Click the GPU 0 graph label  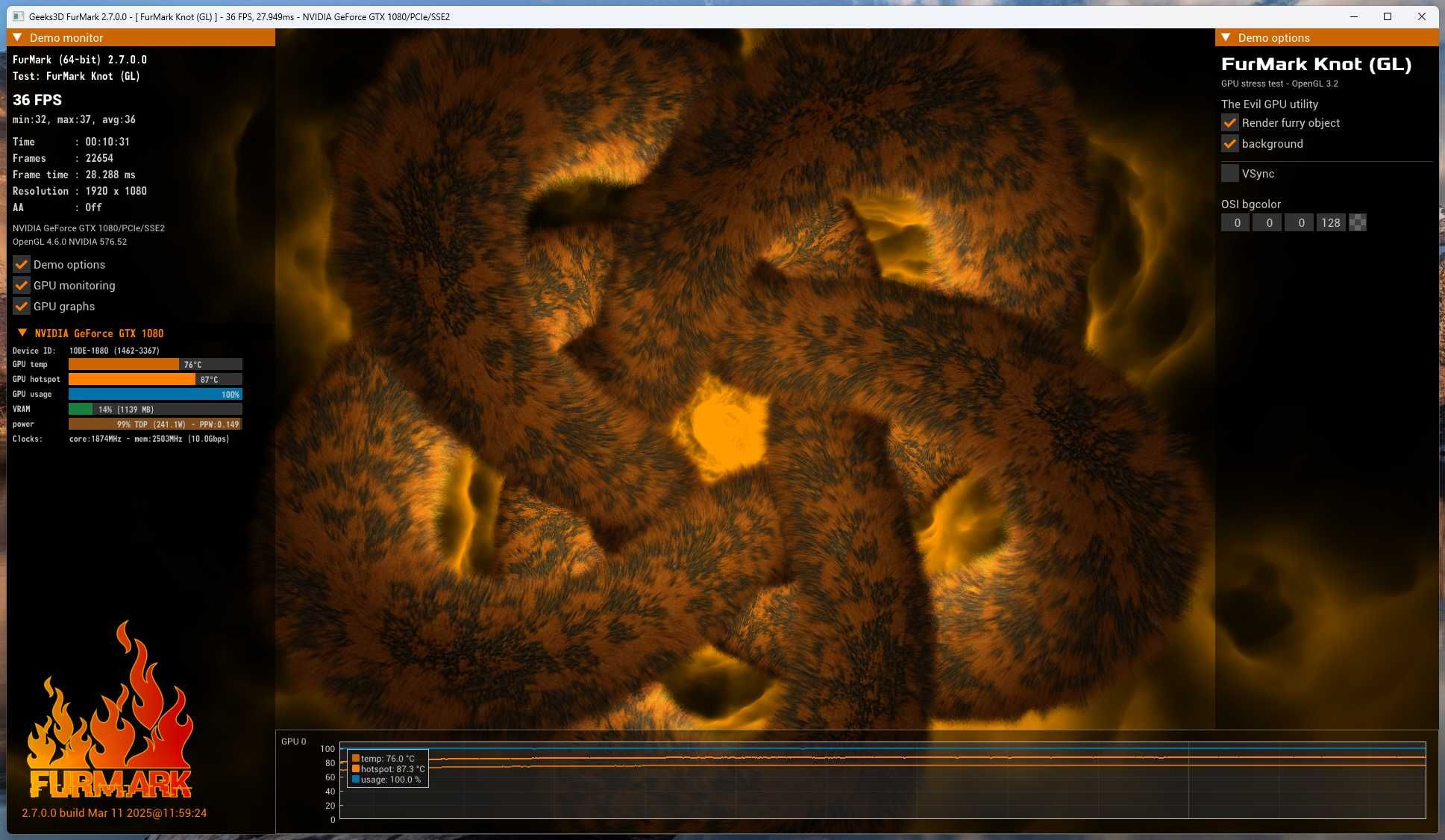[x=293, y=742]
